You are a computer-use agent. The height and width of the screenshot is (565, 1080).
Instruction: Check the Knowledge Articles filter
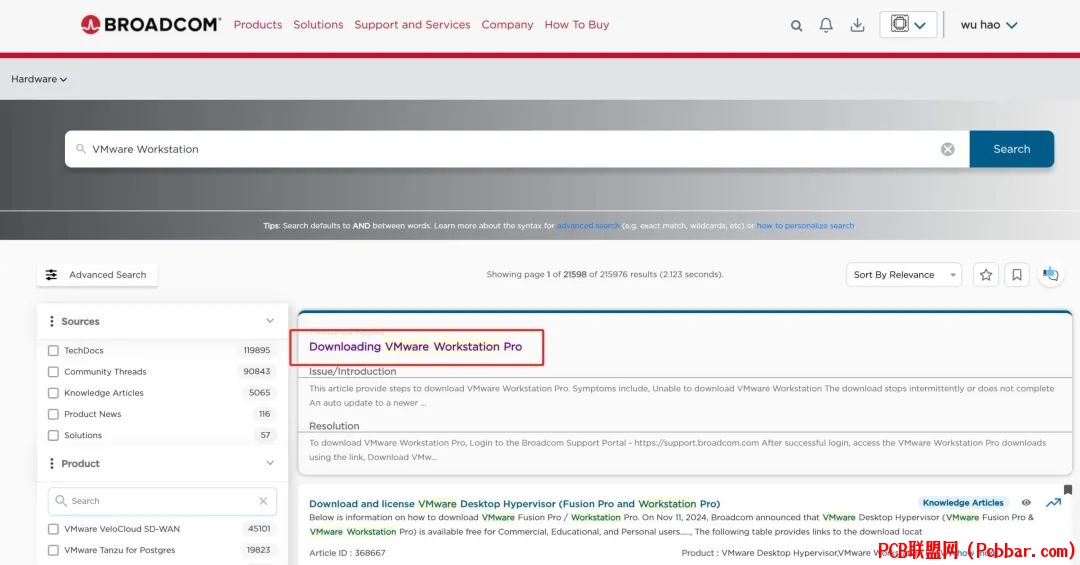click(53, 393)
